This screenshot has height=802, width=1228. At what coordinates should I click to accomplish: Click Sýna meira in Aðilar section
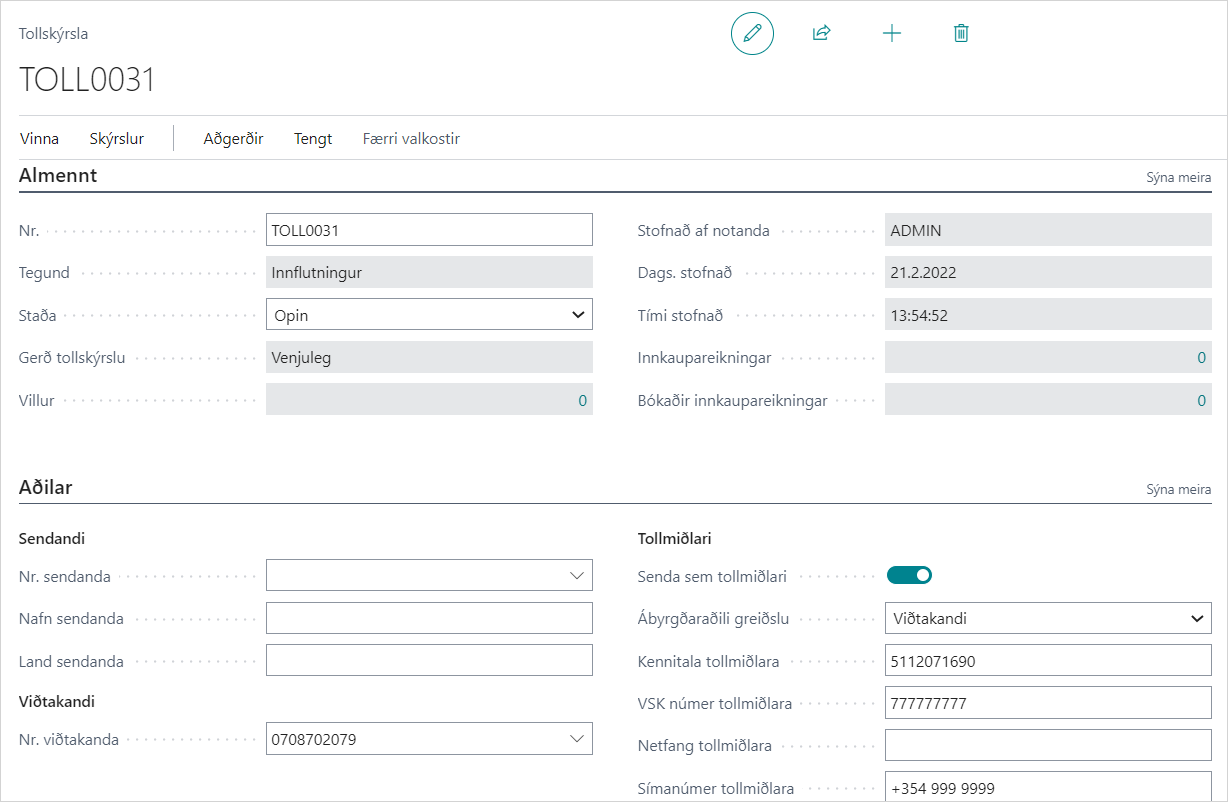(x=1178, y=490)
